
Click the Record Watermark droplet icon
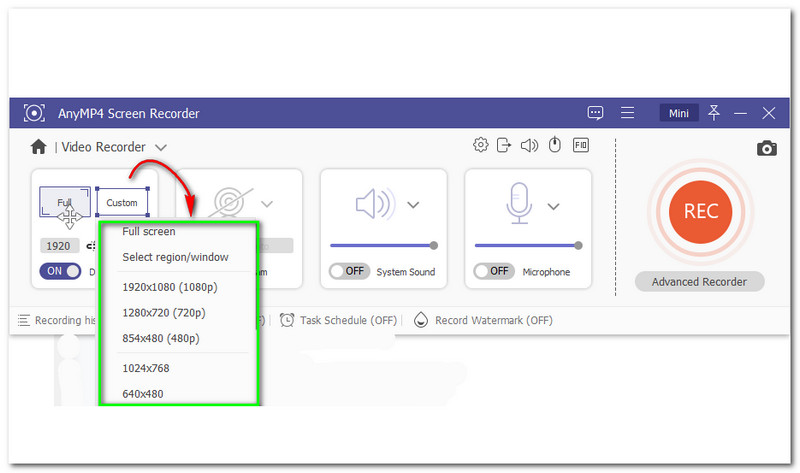(421, 320)
